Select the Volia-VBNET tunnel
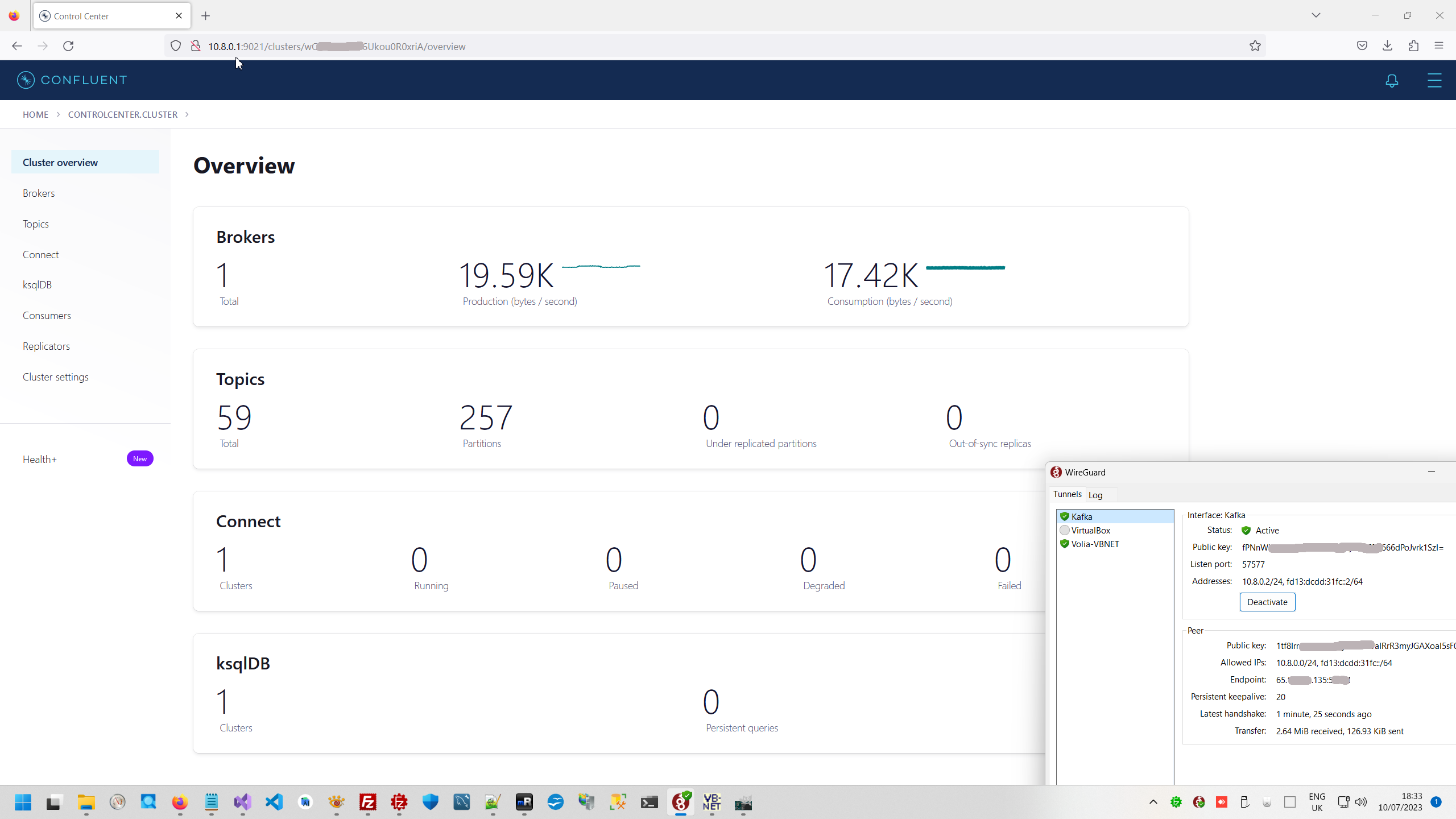Viewport: 1456px width, 819px height. tap(1095, 544)
